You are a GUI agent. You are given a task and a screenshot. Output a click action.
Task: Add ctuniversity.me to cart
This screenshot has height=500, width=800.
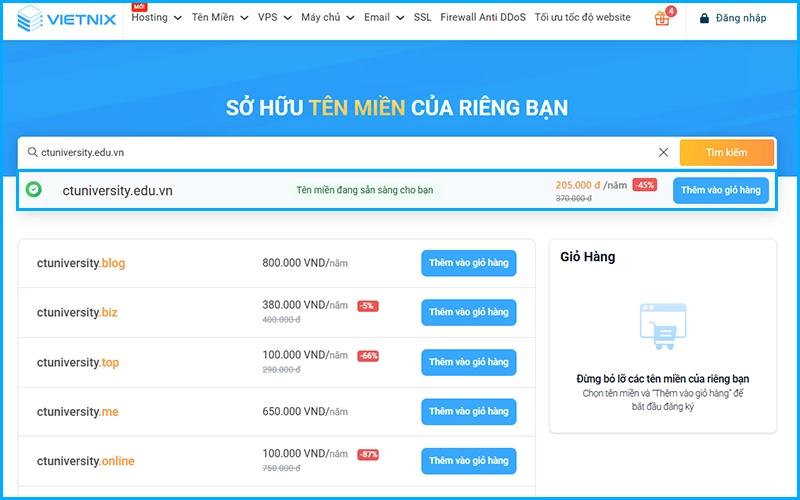468,411
